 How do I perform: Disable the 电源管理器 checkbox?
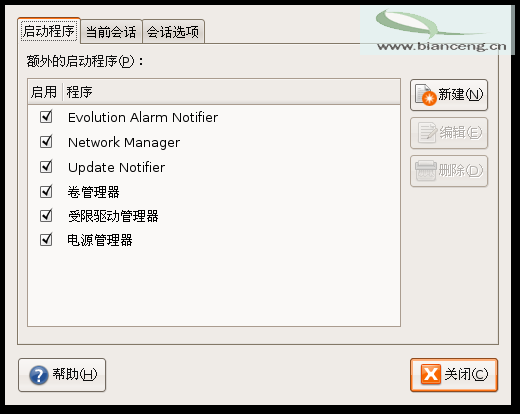46,240
